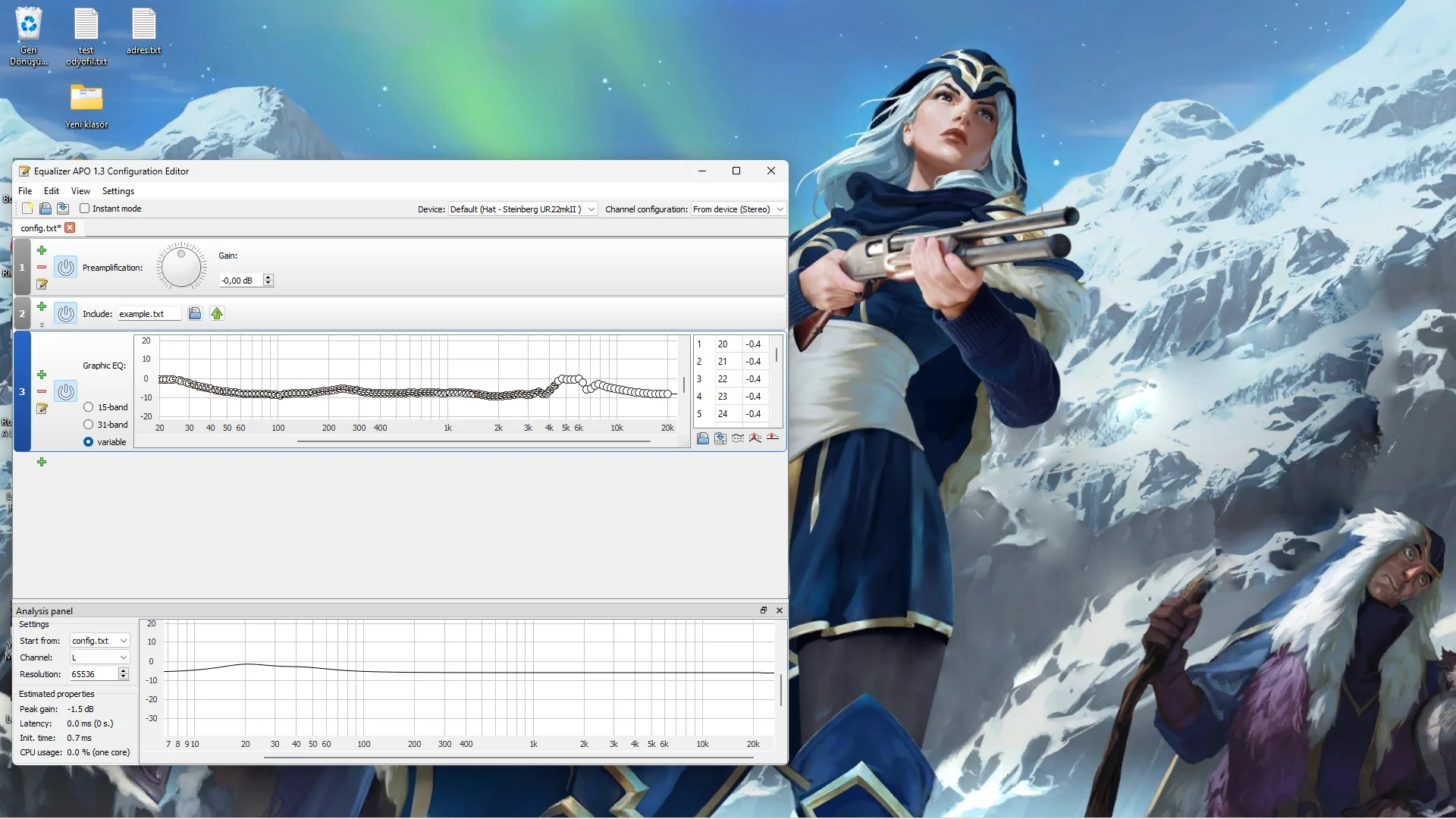
Task: Select filter row number 3 handle
Action: click(x=22, y=391)
